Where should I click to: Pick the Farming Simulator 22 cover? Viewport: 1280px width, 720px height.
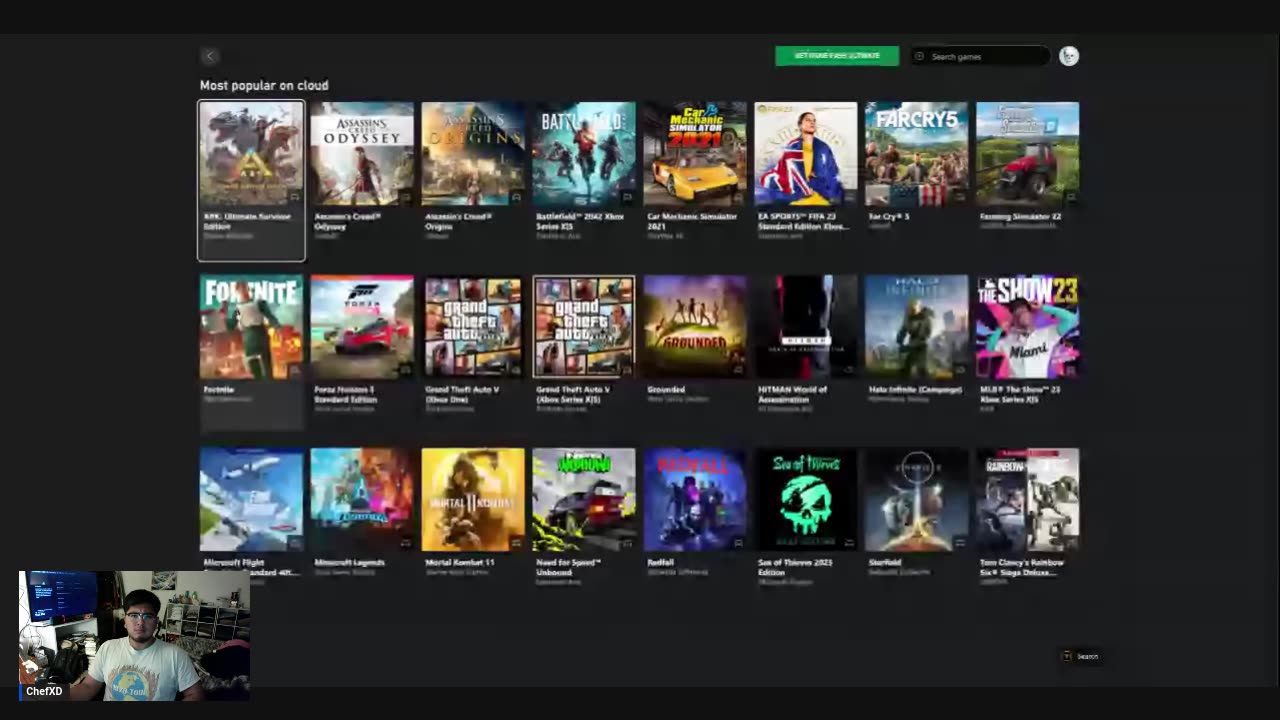coord(1028,153)
